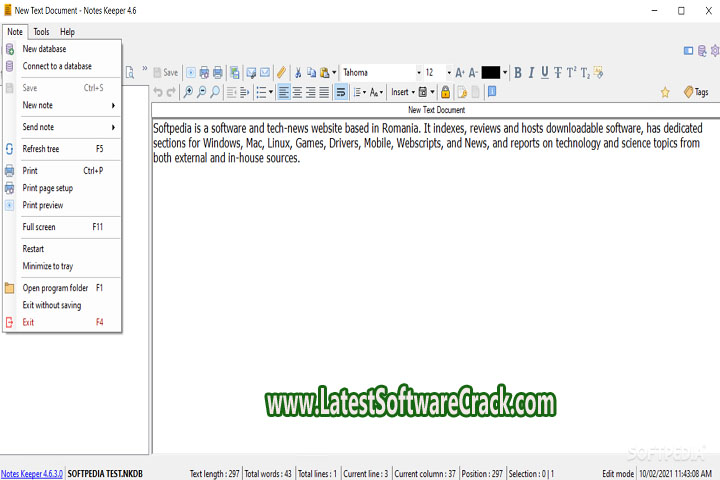
Task: Apply italic formatting to text
Action: pyautogui.click(x=531, y=72)
